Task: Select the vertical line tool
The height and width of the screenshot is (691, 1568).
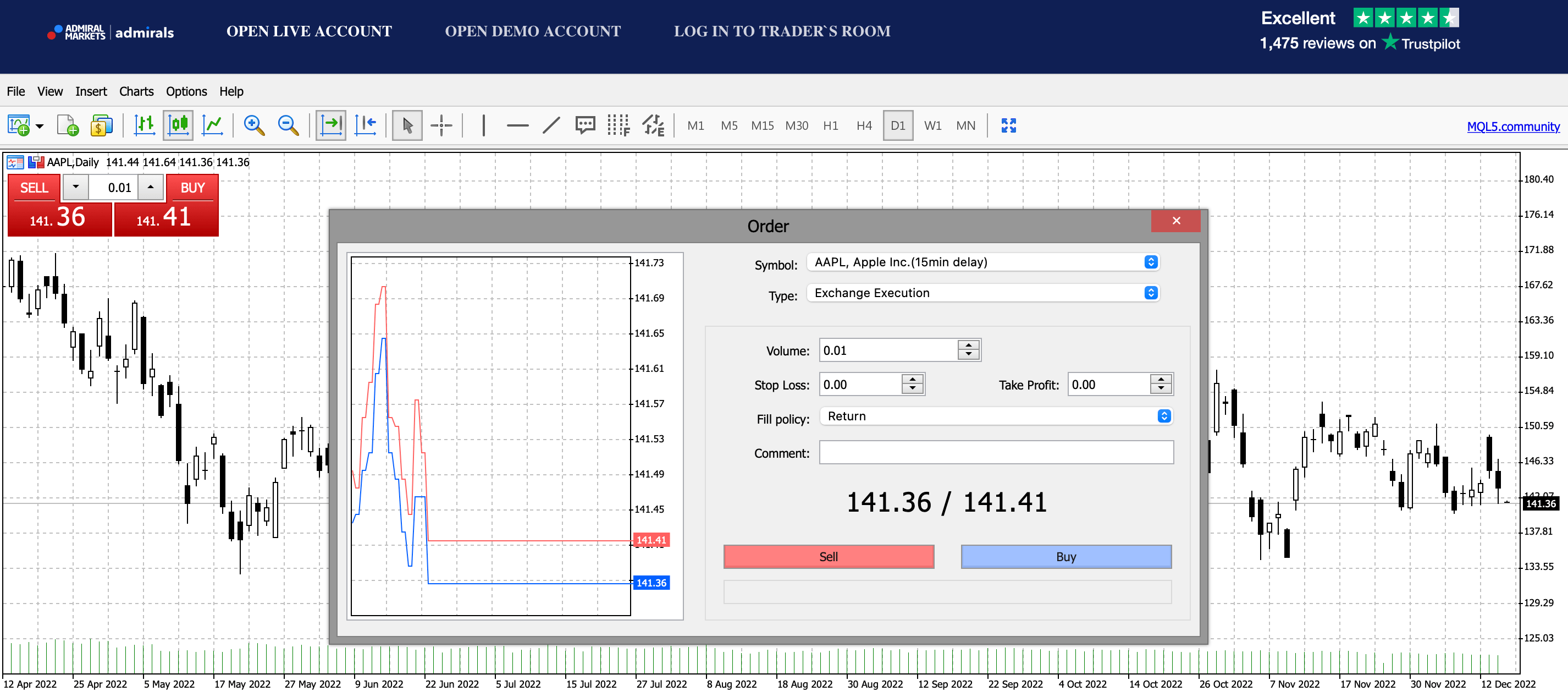Action: (483, 125)
